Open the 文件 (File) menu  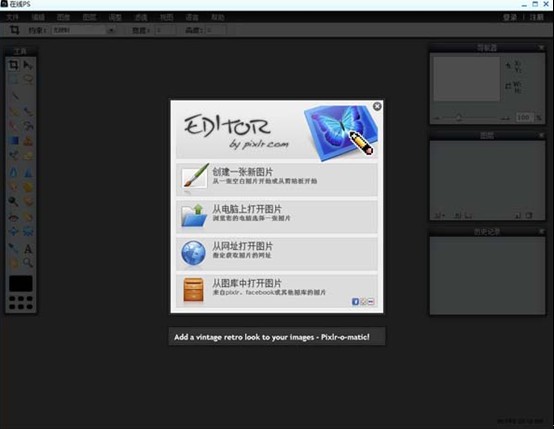(12, 17)
